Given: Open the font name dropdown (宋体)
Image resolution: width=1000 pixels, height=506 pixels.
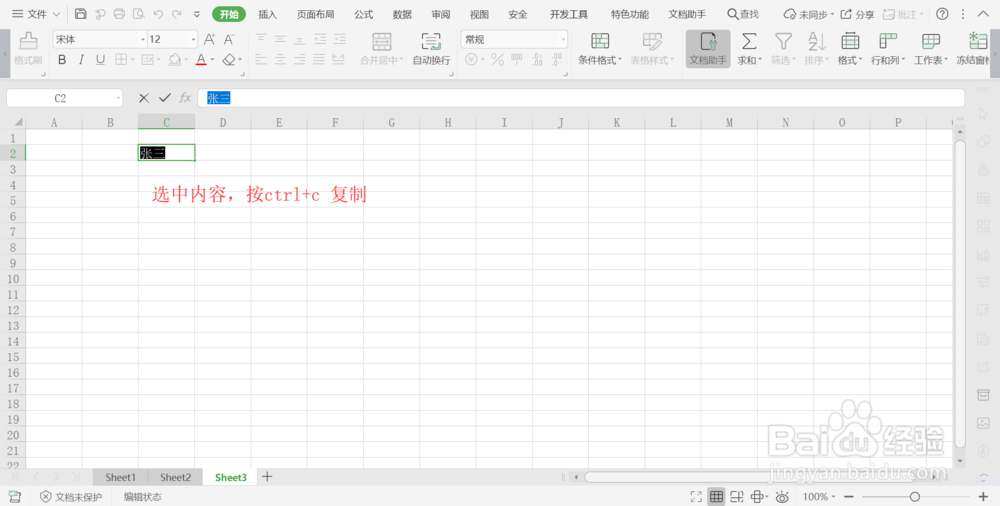Looking at the screenshot, I should [143, 40].
